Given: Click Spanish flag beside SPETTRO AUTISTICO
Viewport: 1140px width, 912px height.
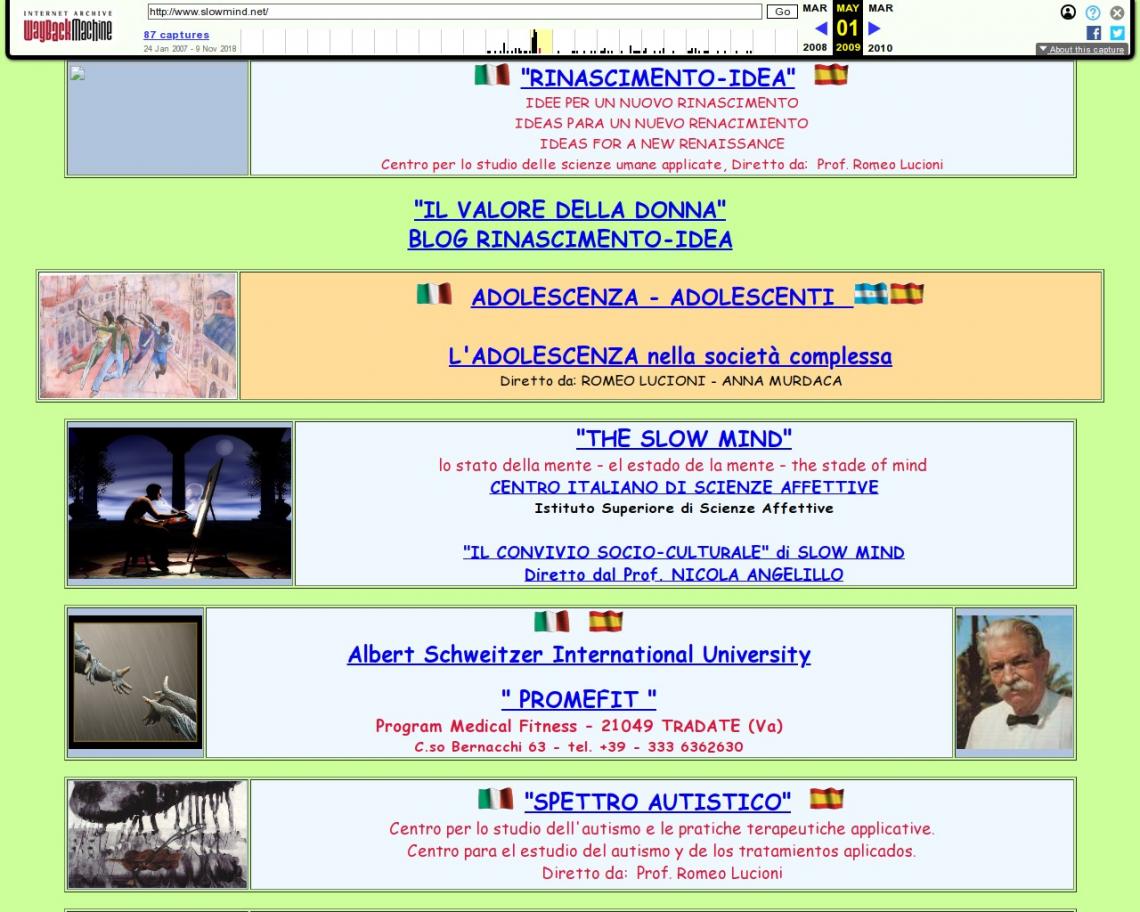Looking at the screenshot, I should tap(827, 799).
